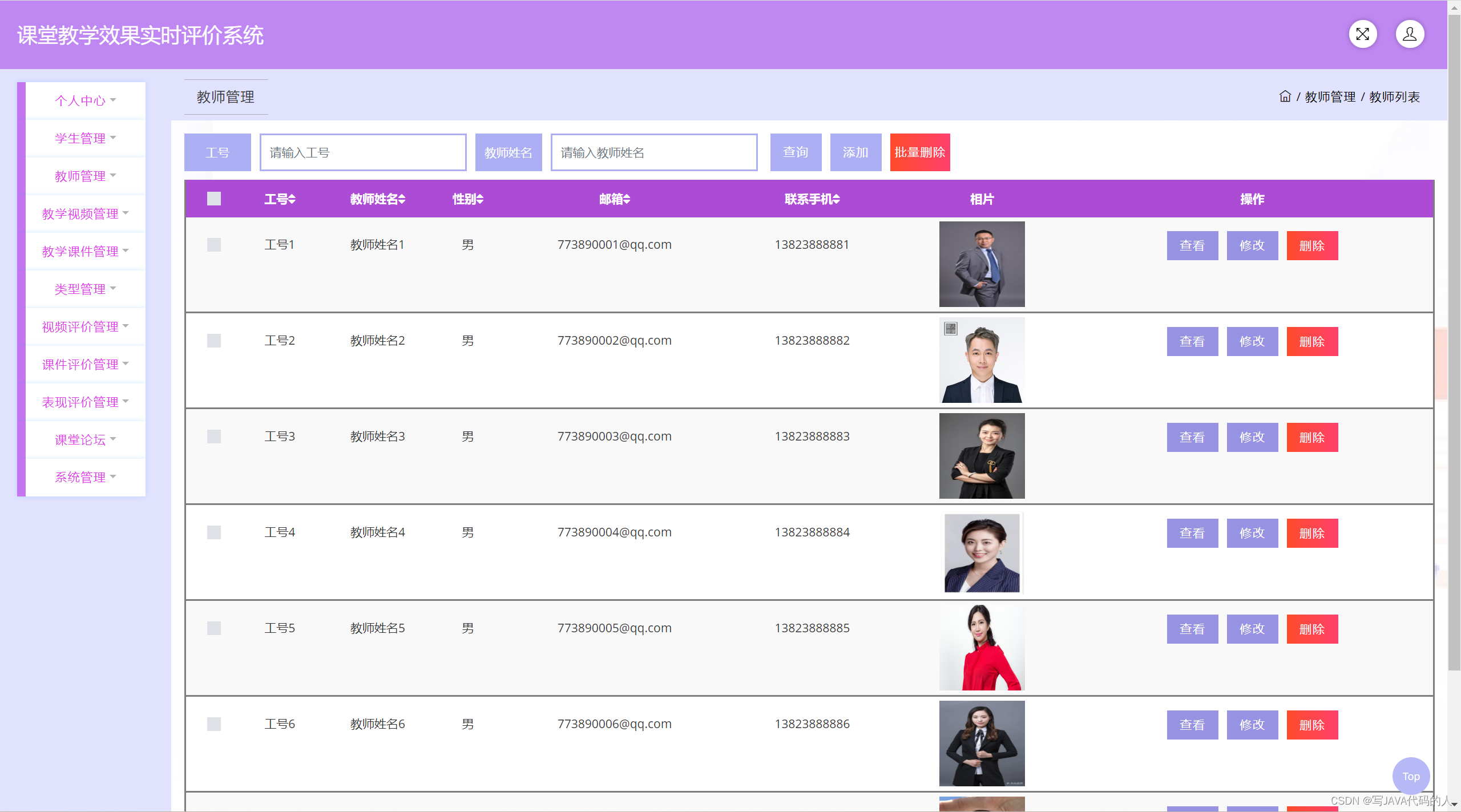Sort by 联系手机 column arrows
This screenshot has width=1461, height=812.
pos(836,199)
